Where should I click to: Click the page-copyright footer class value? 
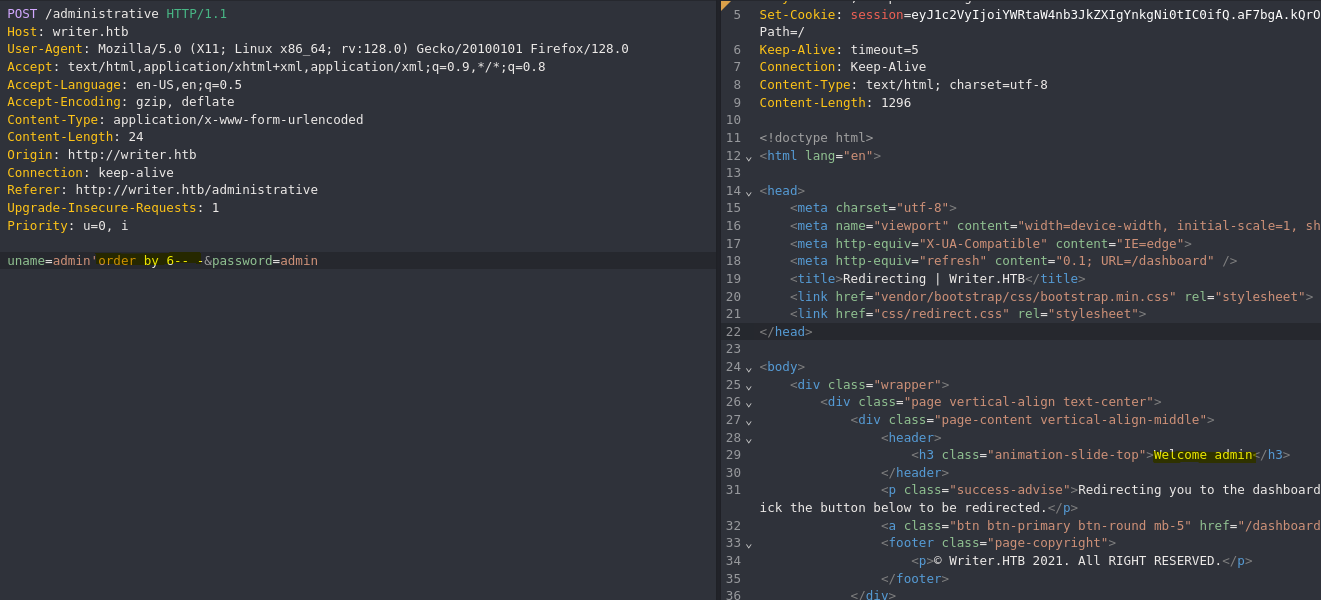tap(1048, 543)
